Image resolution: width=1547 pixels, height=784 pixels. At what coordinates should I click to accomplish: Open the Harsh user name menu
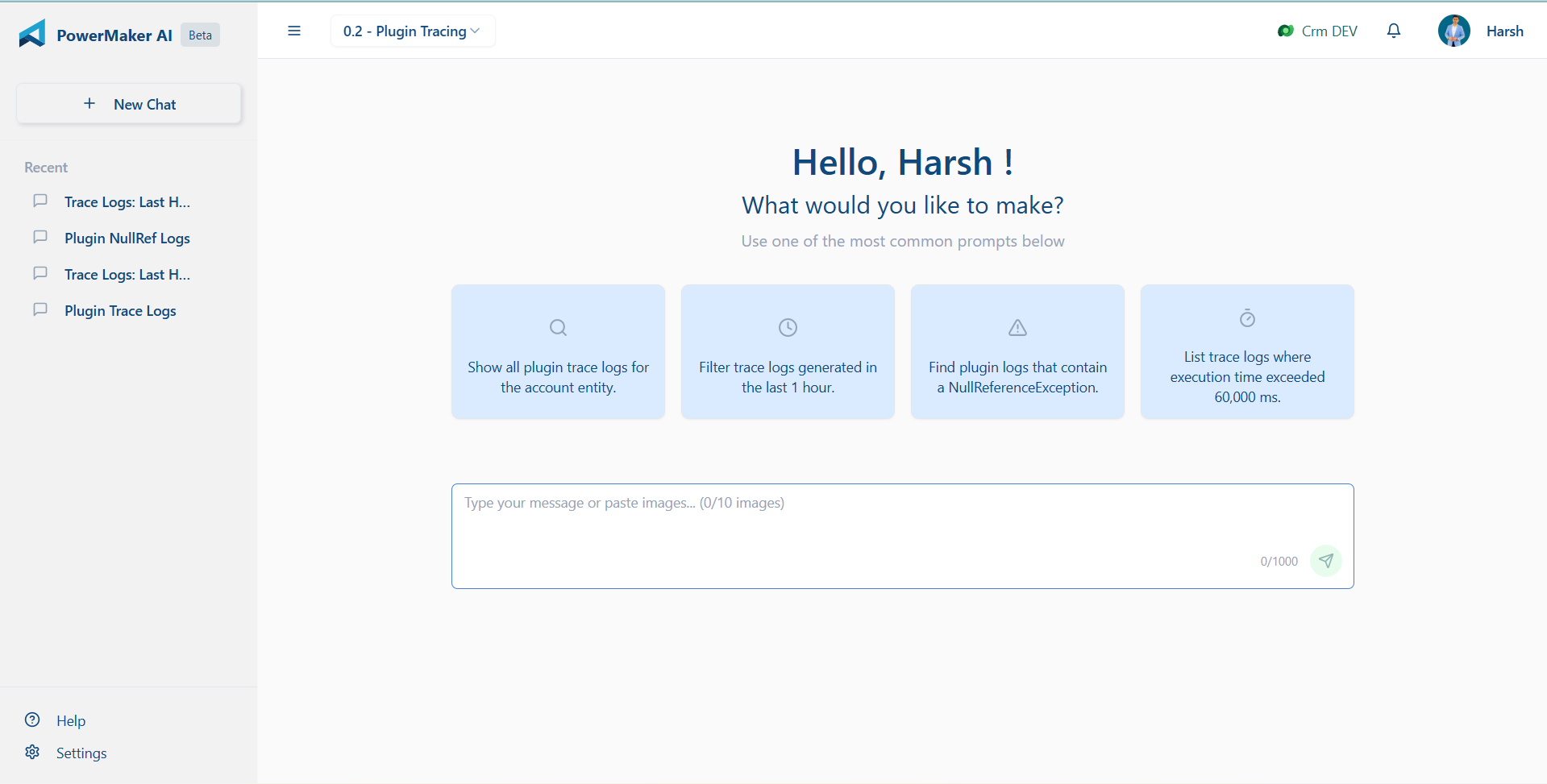[x=1504, y=31]
